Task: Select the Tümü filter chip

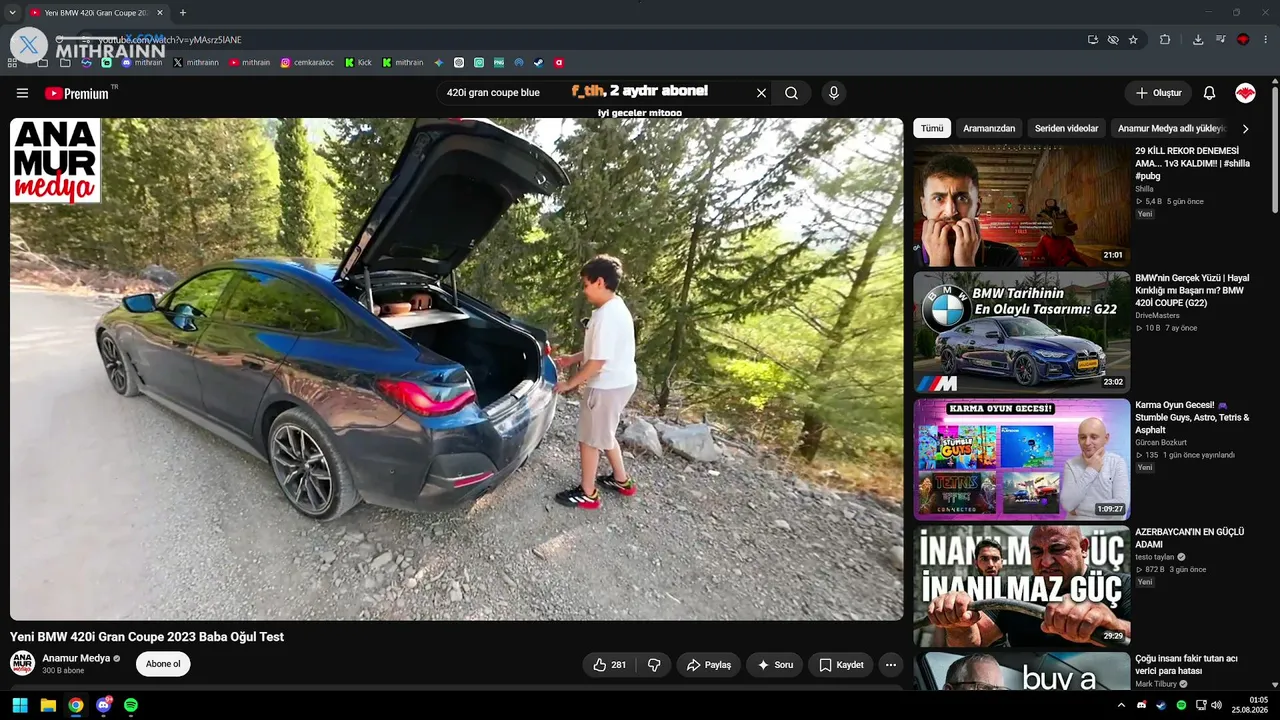Action: [932, 128]
